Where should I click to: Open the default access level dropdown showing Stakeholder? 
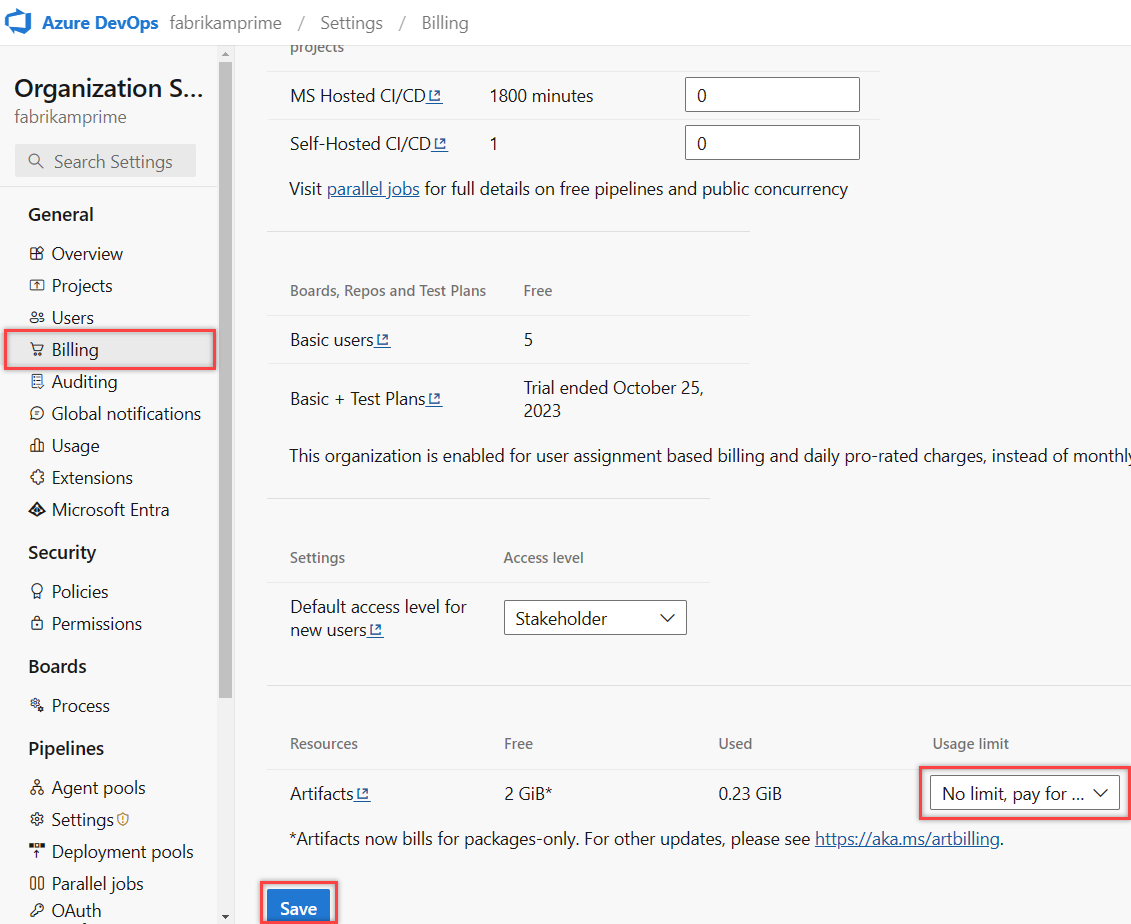click(595, 617)
